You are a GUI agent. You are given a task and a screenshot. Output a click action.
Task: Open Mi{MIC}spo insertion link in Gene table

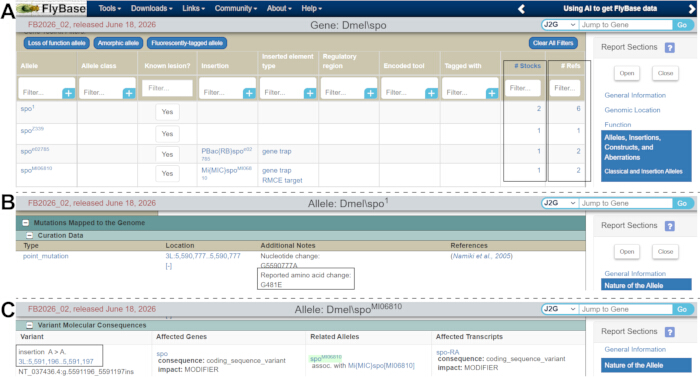click(x=227, y=173)
